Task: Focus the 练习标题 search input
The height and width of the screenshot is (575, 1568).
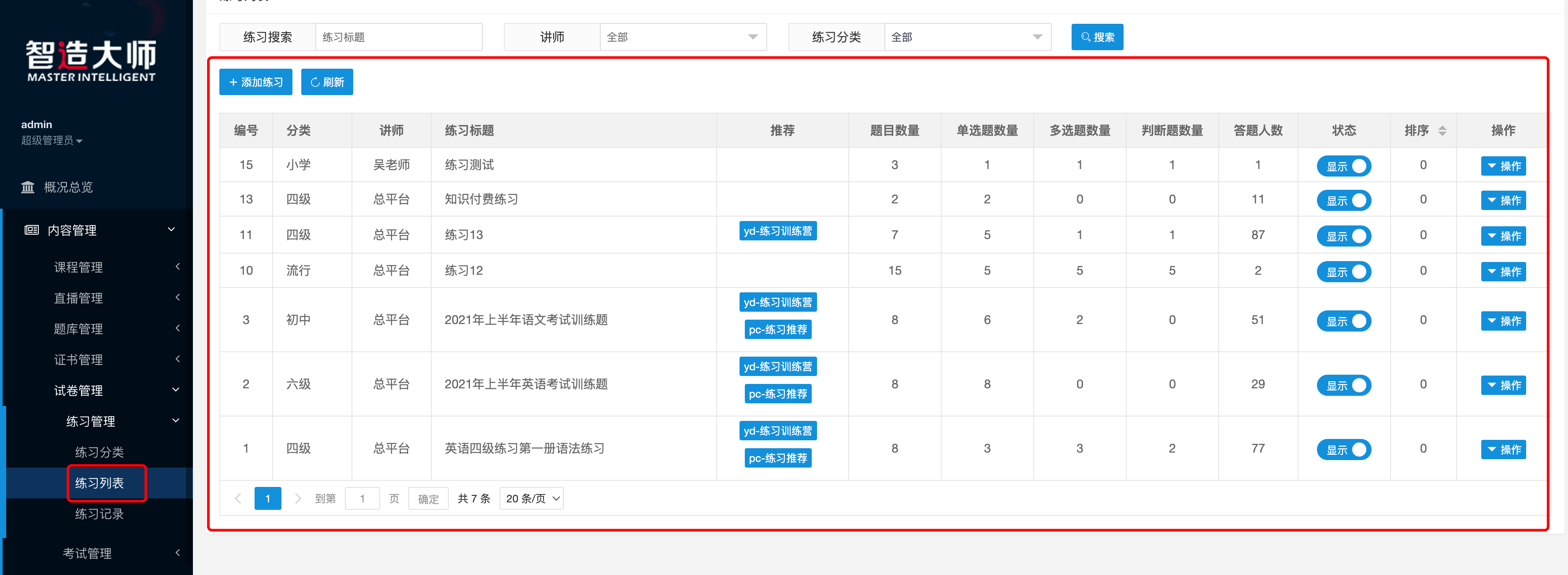Action: (399, 37)
